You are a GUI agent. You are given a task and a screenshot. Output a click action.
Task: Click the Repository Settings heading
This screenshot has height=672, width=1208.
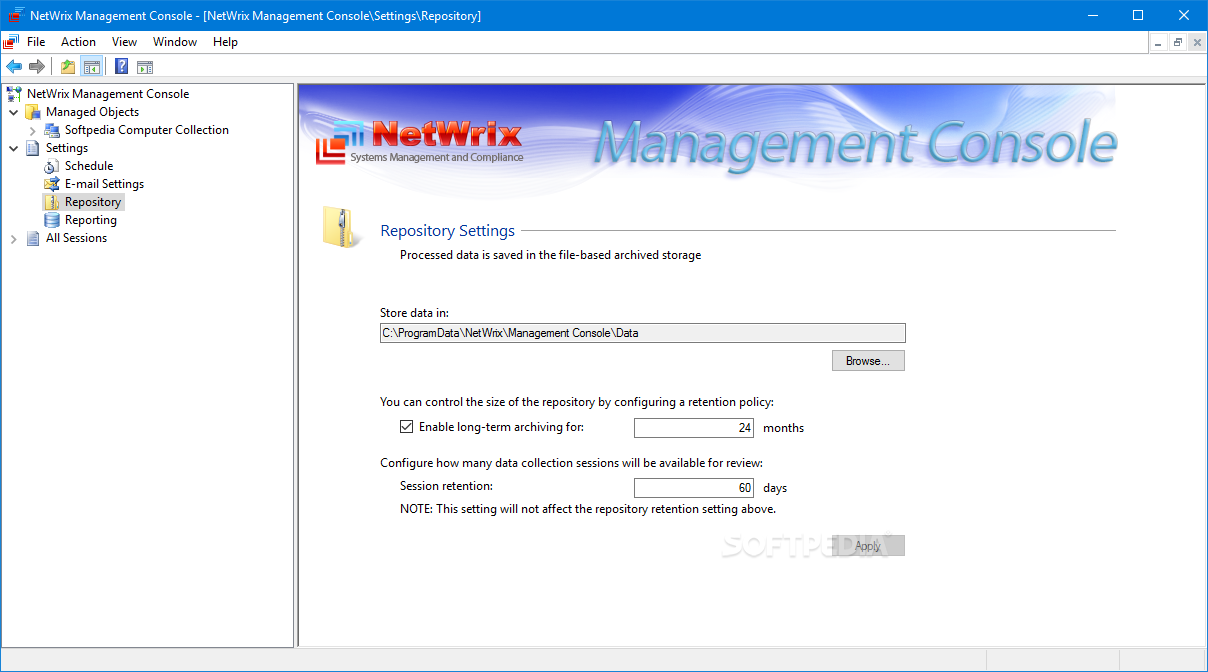click(447, 231)
